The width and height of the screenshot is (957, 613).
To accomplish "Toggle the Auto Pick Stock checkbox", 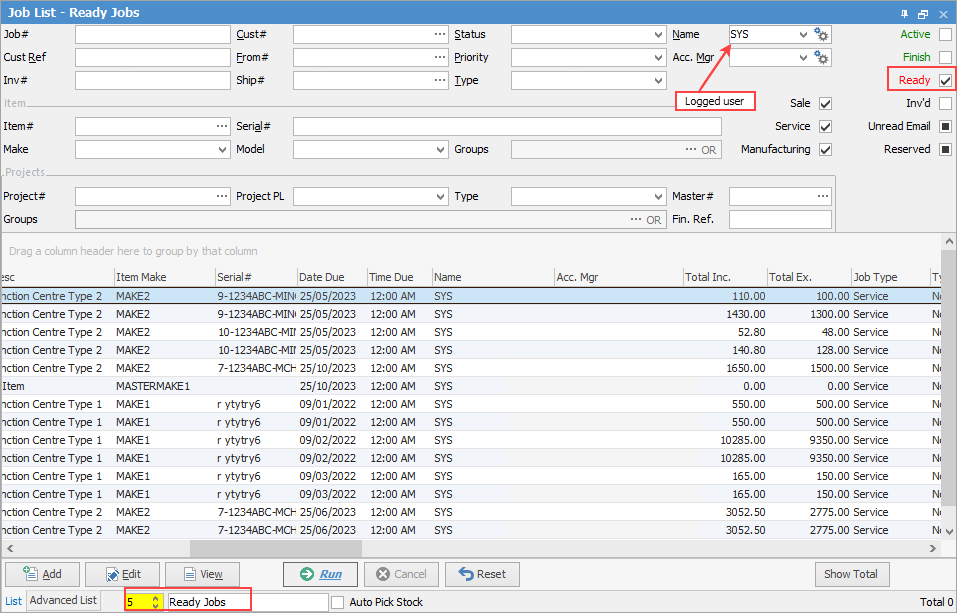I will (338, 602).
